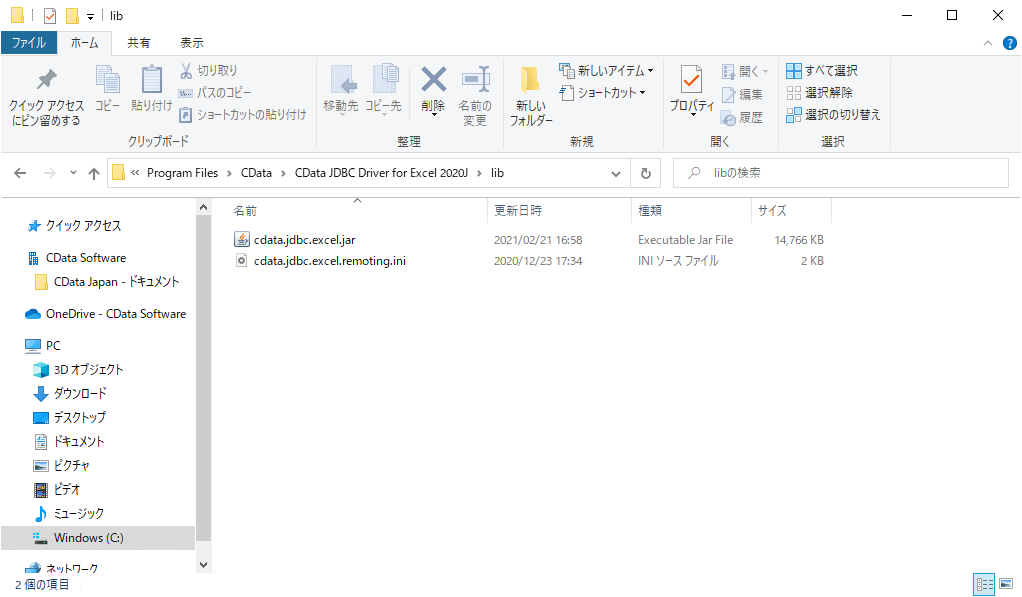
Task: Open the Copy to (コピー先) menu
Action: [383, 90]
